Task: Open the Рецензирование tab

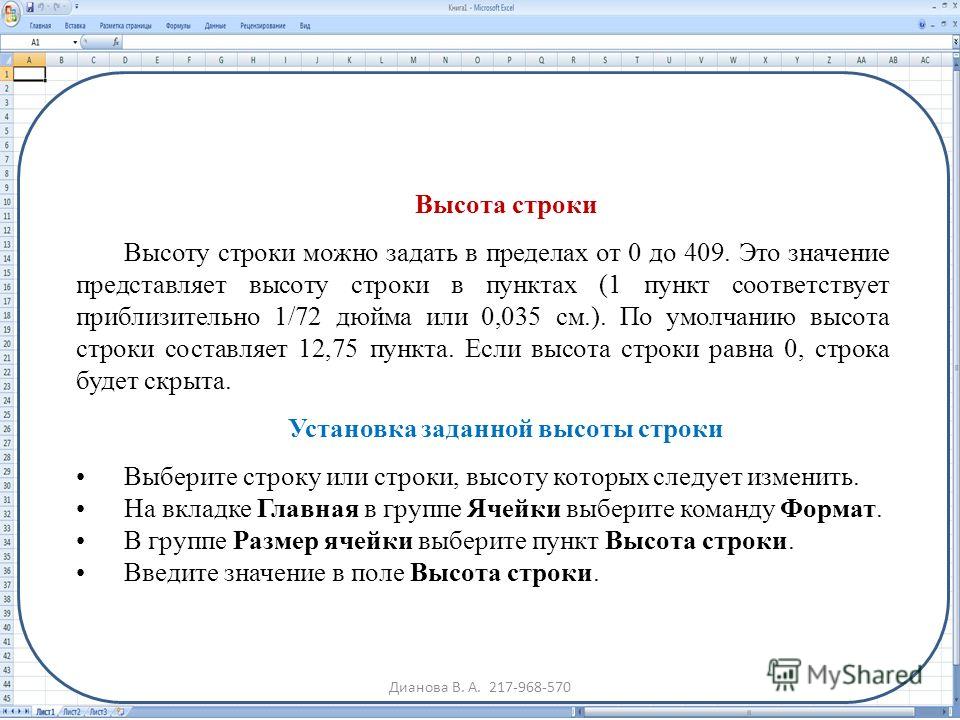Action: (263, 26)
